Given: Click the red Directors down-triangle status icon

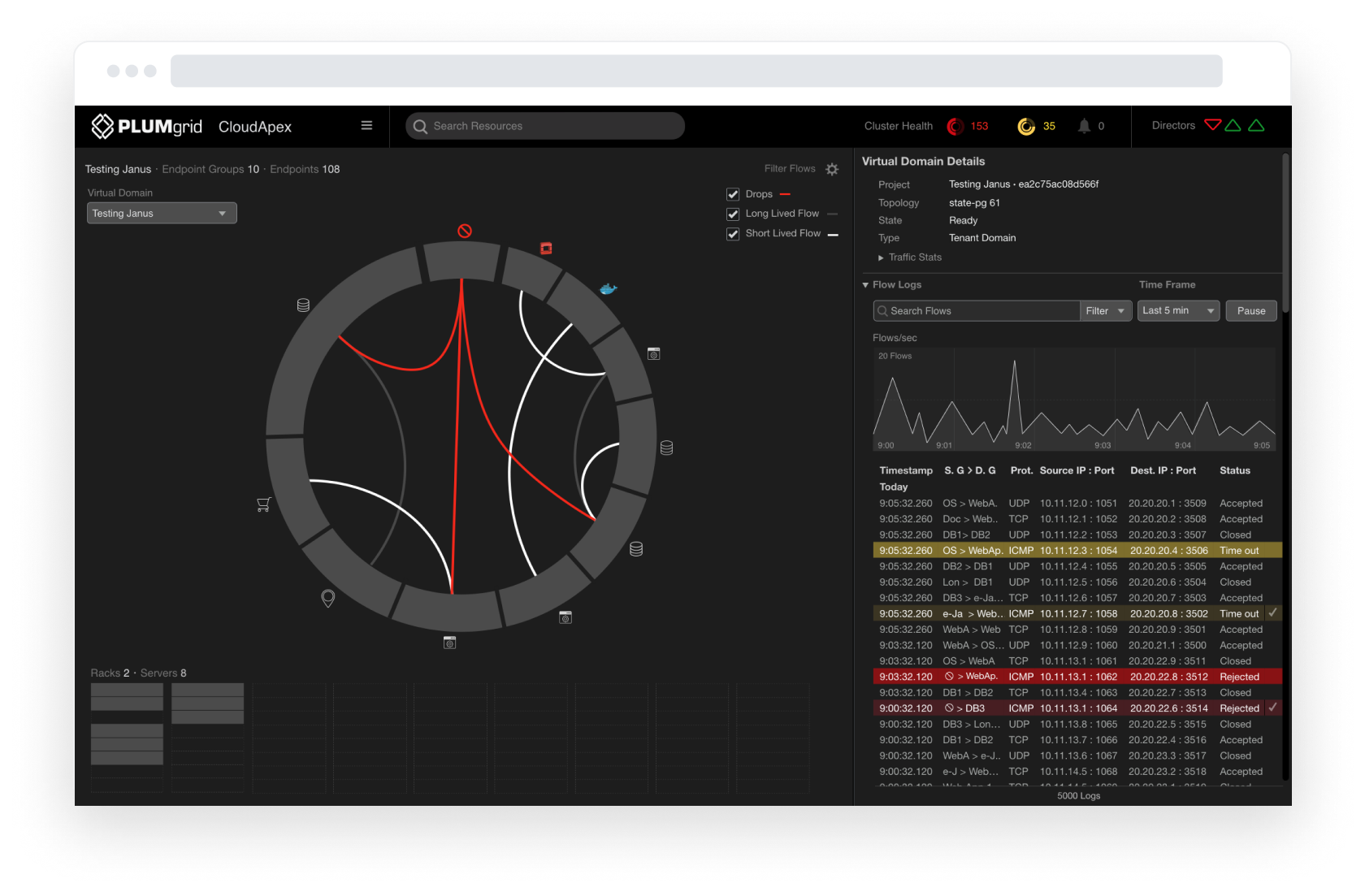Looking at the screenshot, I should click(1212, 125).
